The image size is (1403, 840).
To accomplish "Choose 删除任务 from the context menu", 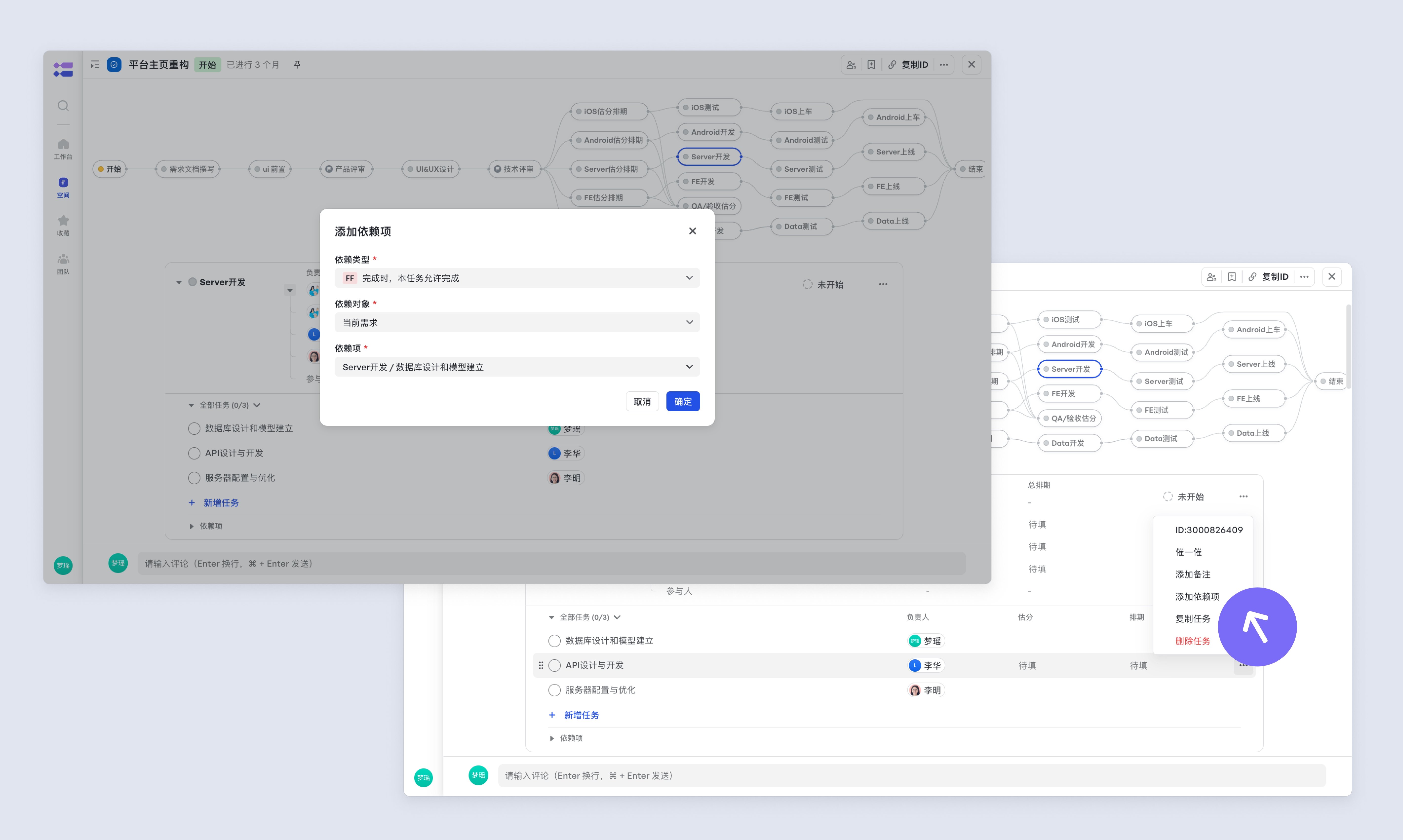I will click(1193, 641).
